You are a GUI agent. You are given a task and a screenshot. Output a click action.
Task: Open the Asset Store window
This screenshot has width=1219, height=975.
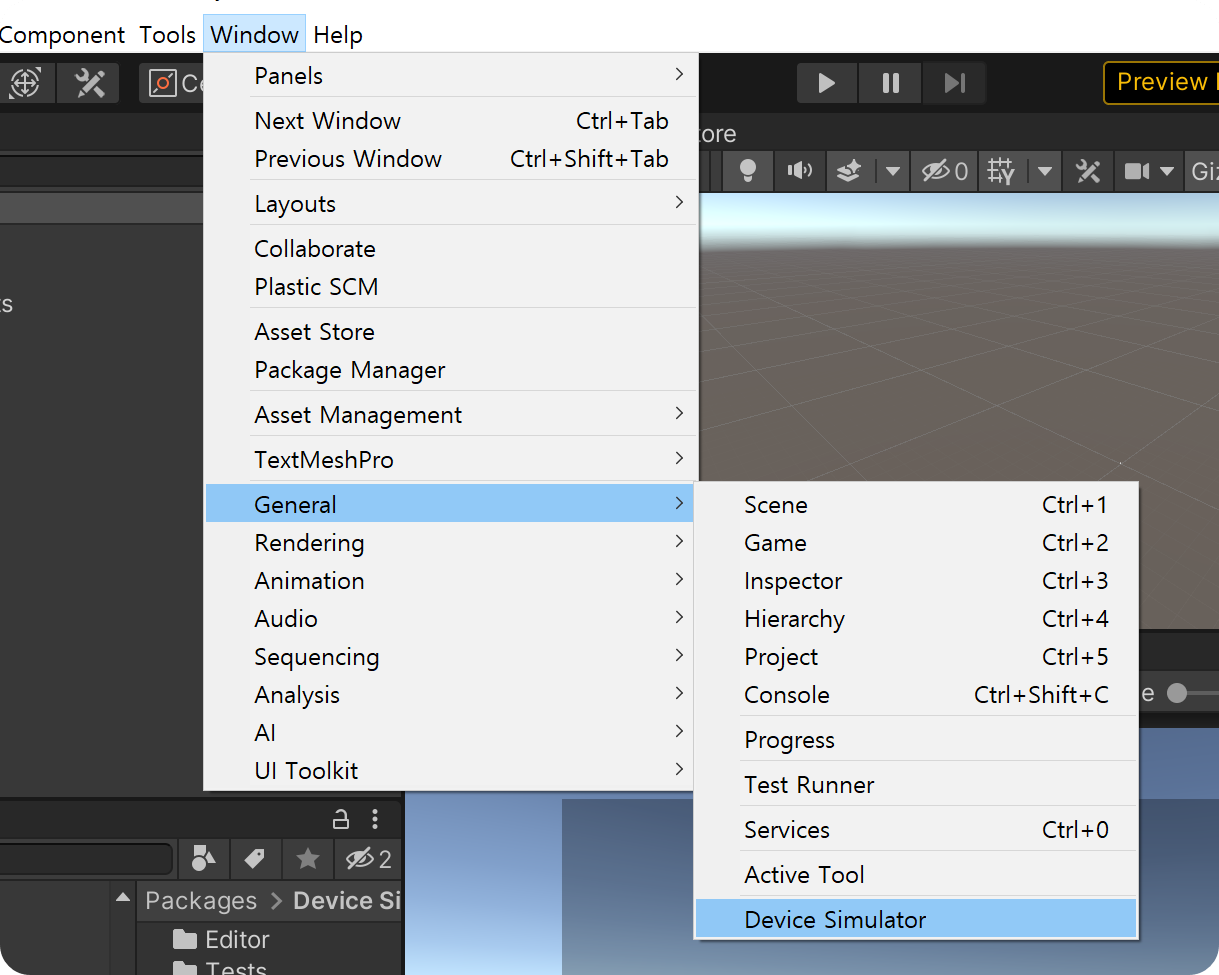point(451,332)
